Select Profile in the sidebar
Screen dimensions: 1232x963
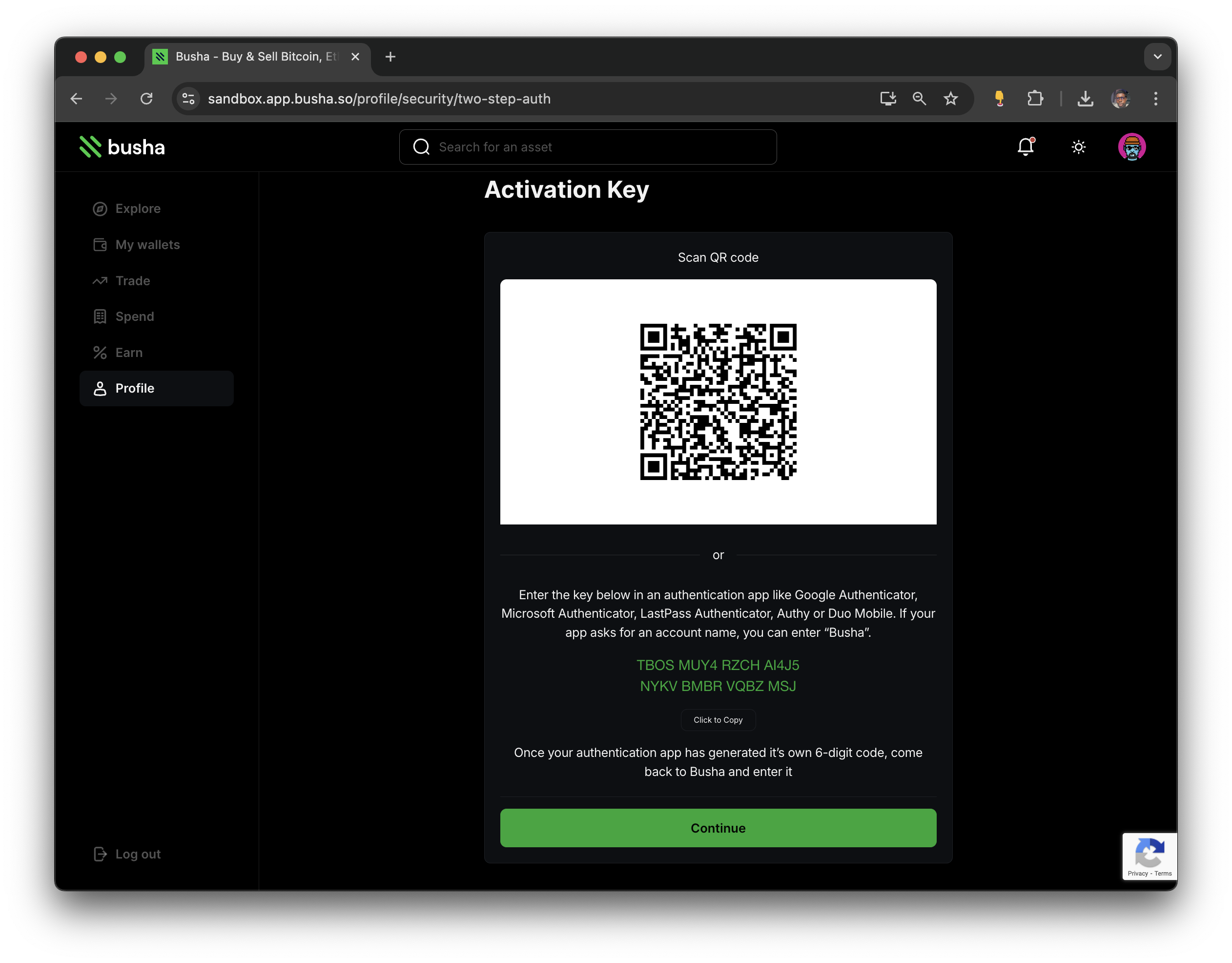[134, 388]
